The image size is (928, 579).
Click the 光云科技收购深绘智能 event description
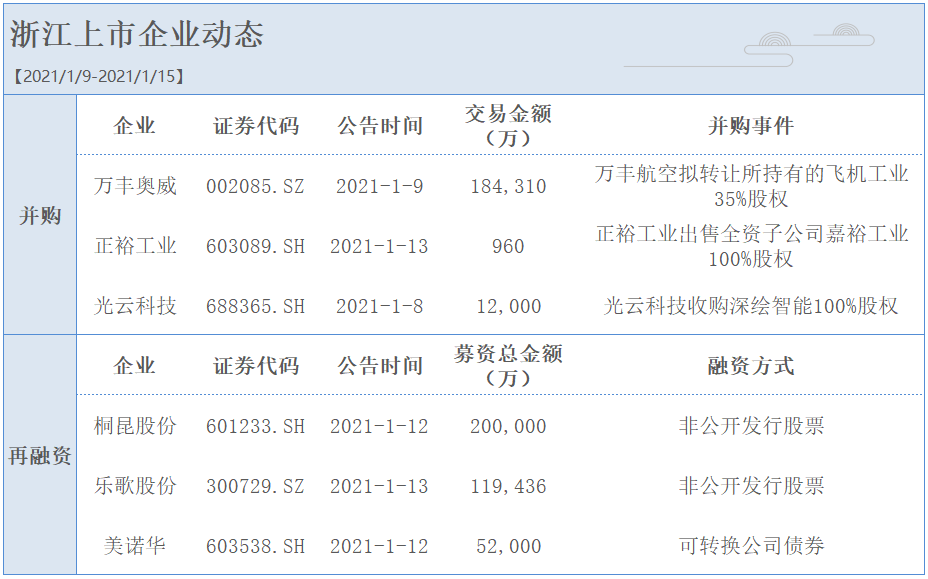pyautogui.click(x=751, y=306)
